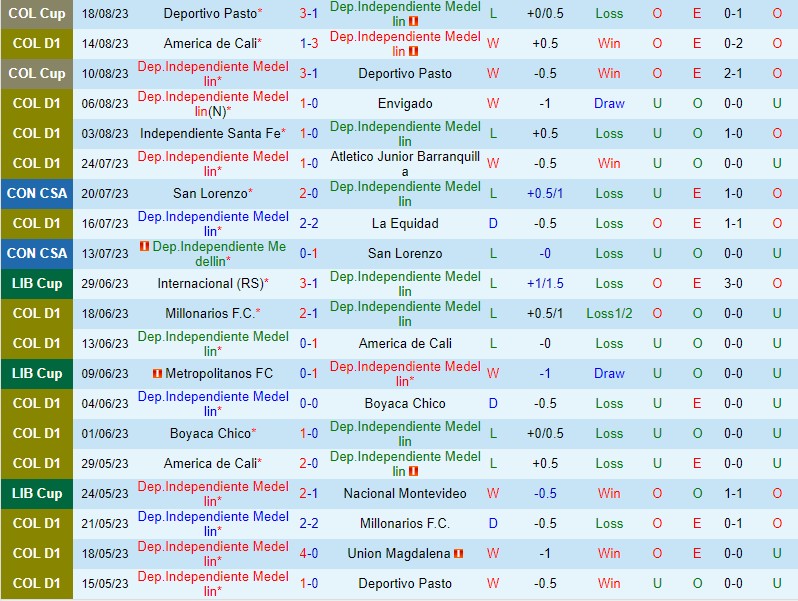Click the 4-0 score versus Union Magdalena

[x=309, y=553]
